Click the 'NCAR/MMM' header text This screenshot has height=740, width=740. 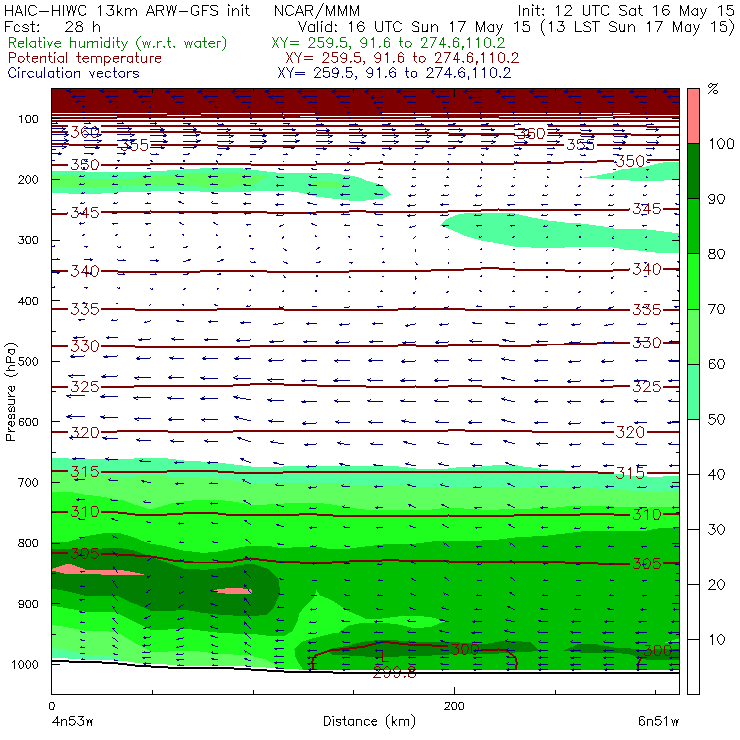coord(317,11)
